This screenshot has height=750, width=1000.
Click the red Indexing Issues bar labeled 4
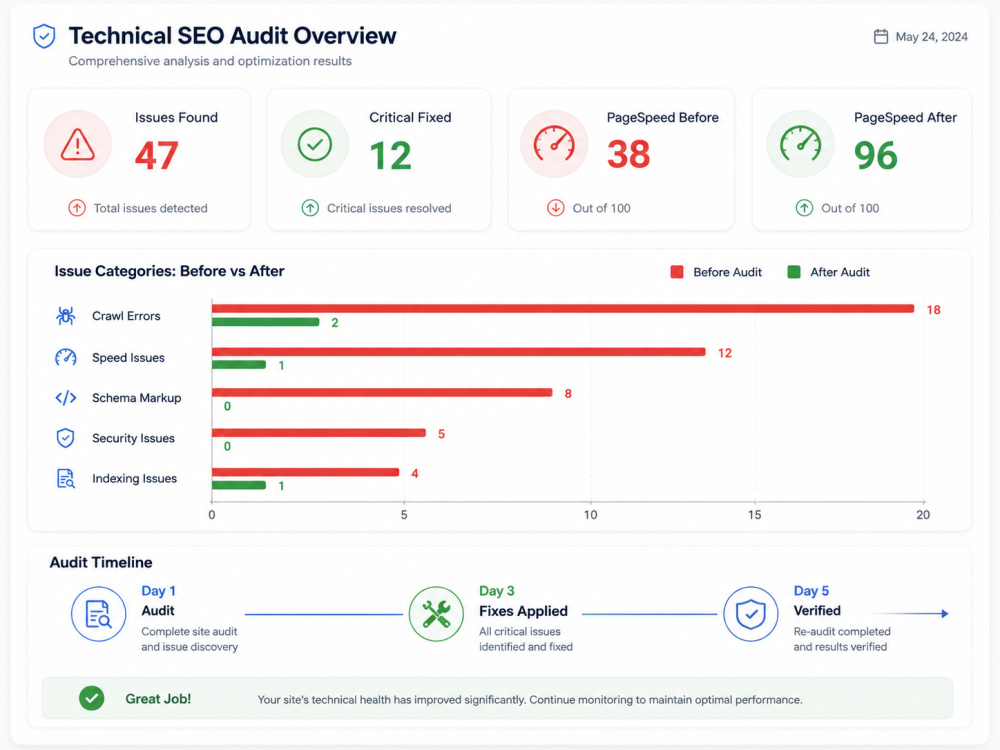305,473
